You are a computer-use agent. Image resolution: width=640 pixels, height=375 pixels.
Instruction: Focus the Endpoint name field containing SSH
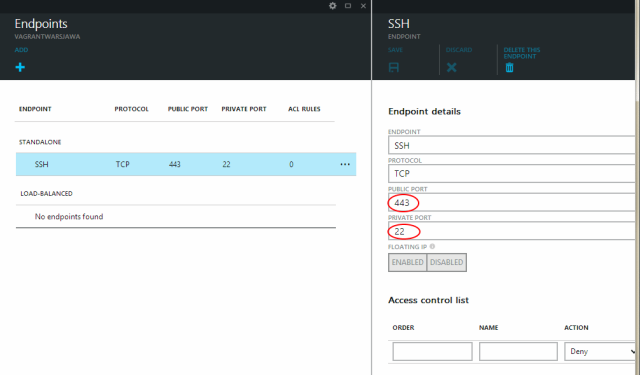pos(511,145)
